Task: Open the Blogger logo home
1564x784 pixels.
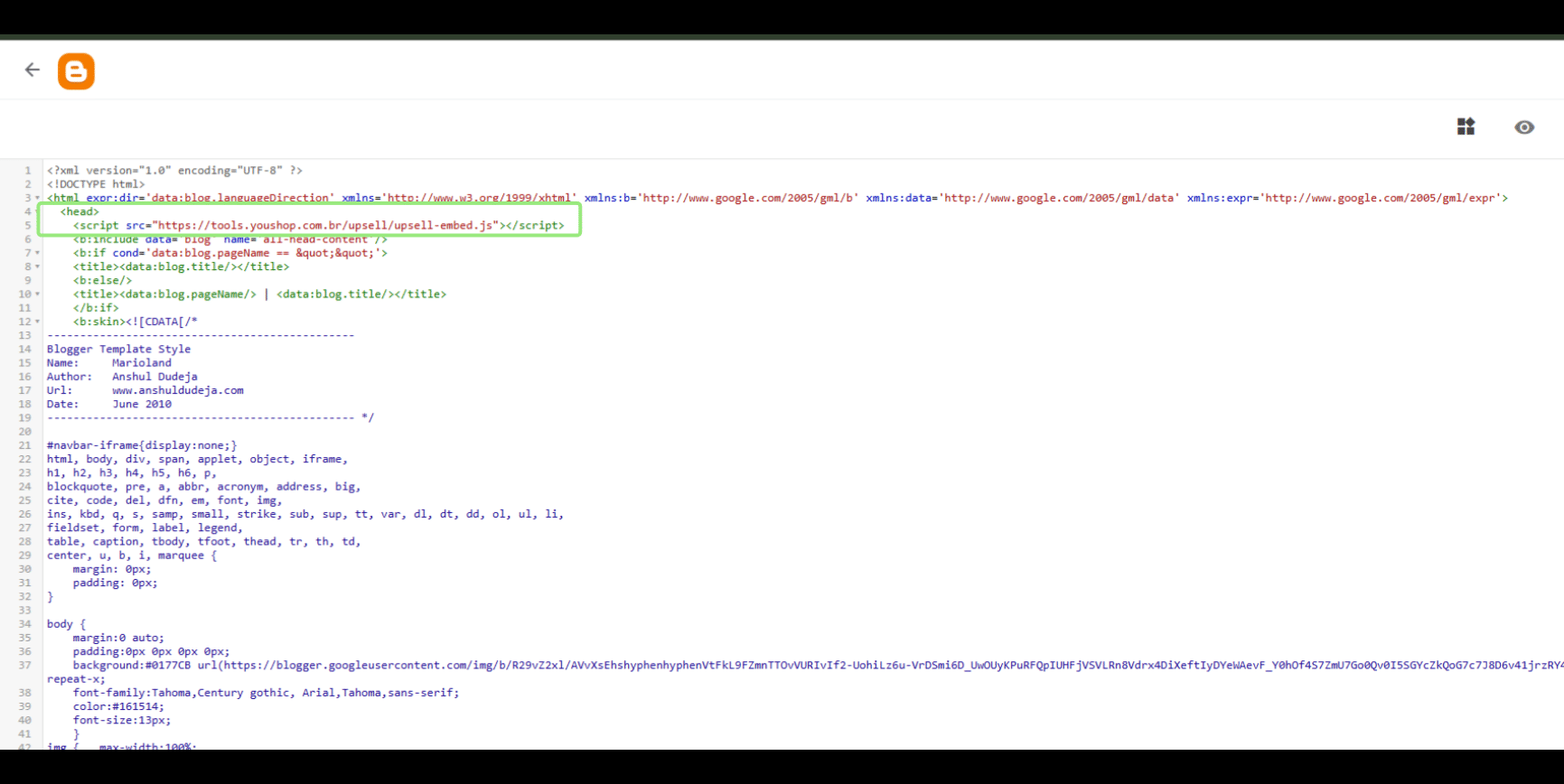Action: click(76, 71)
